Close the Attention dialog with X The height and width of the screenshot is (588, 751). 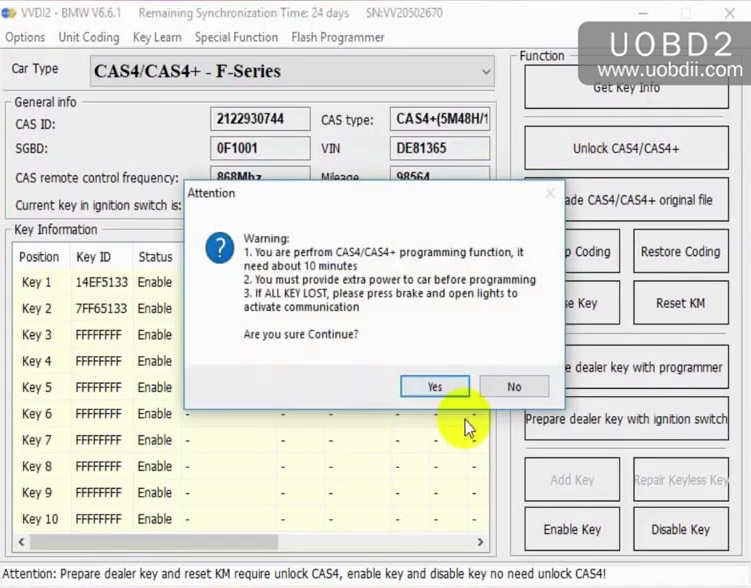(x=550, y=193)
